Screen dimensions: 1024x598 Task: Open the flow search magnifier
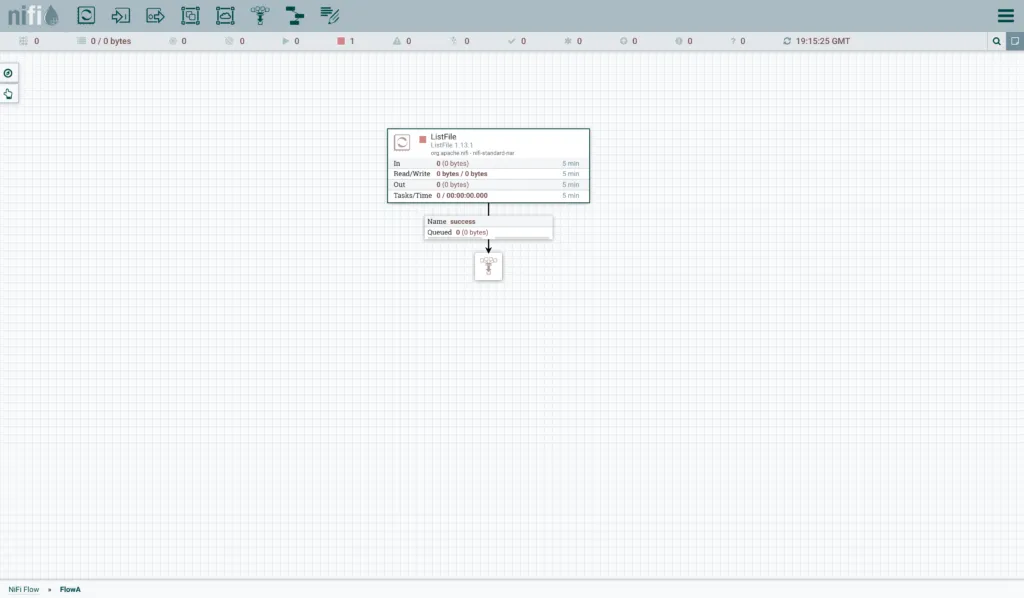click(x=996, y=41)
